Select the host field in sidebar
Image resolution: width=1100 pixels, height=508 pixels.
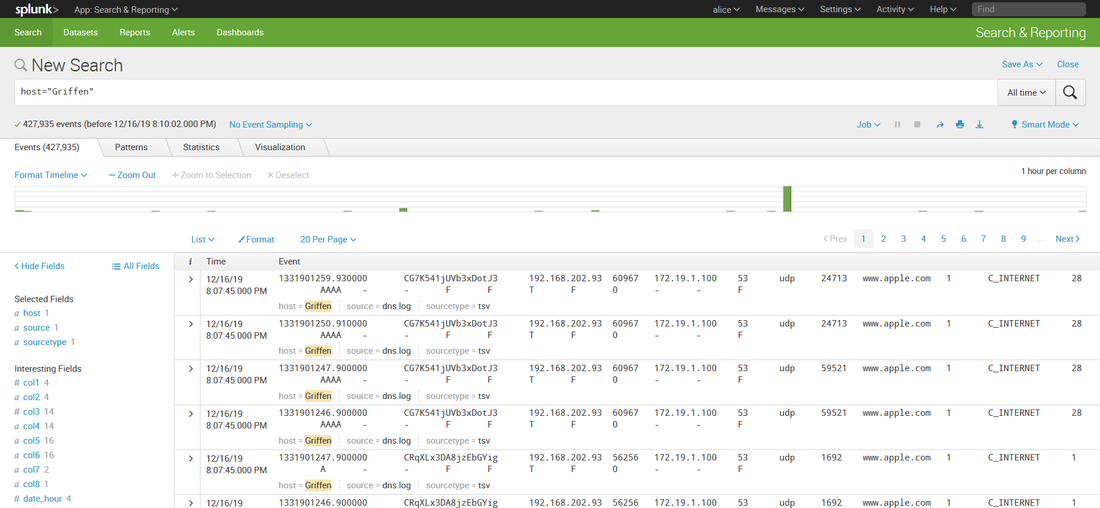(x=32, y=313)
